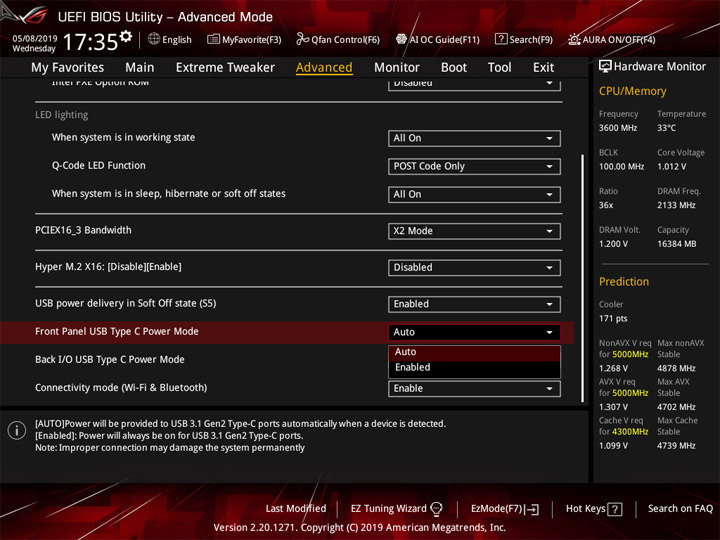The height and width of the screenshot is (540, 720).
Task: Click the 16384 MB capacity value
Action: pos(676,244)
